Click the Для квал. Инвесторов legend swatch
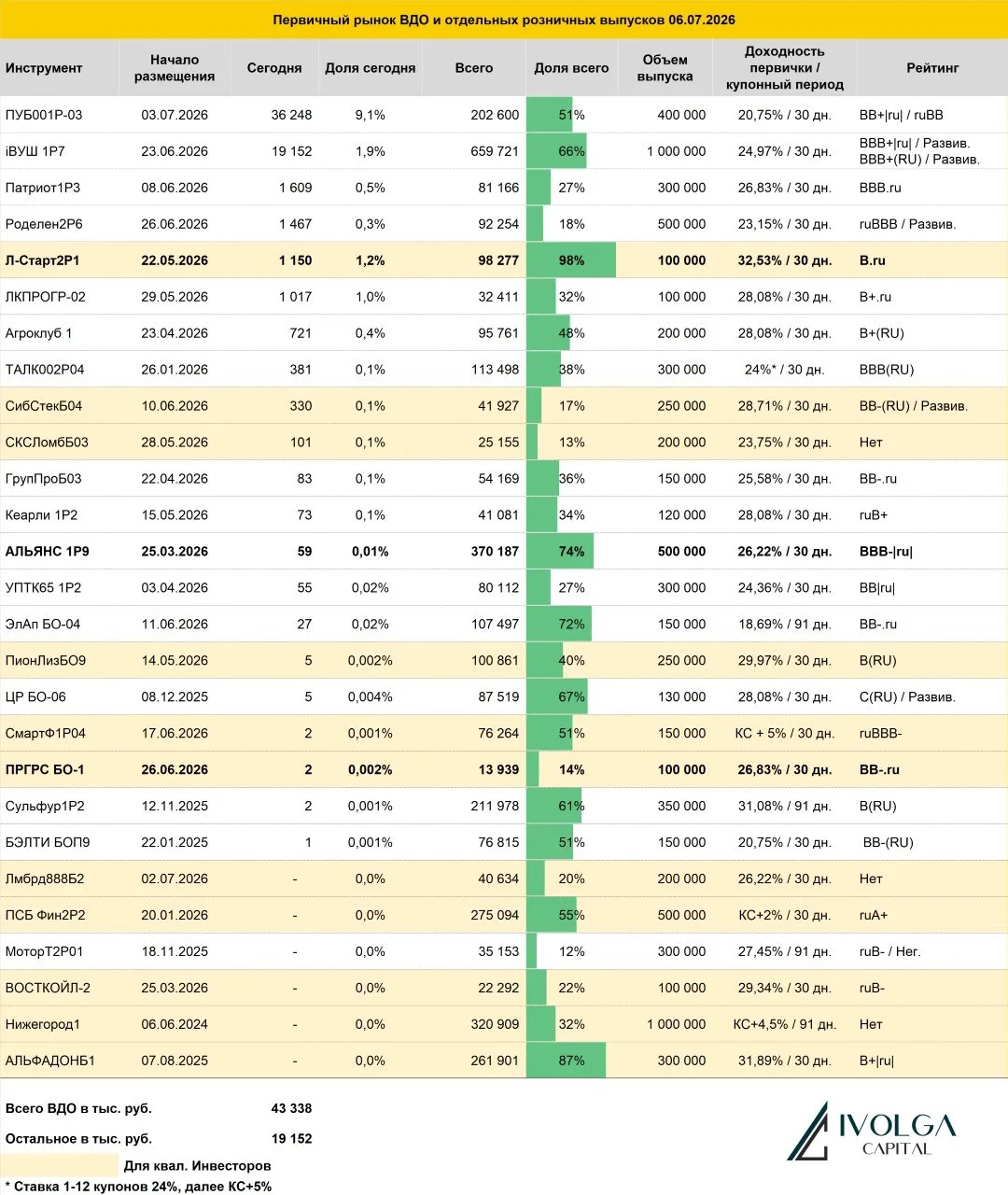1008x1195 pixels. pyautogui.click(x=60, y=1165)
